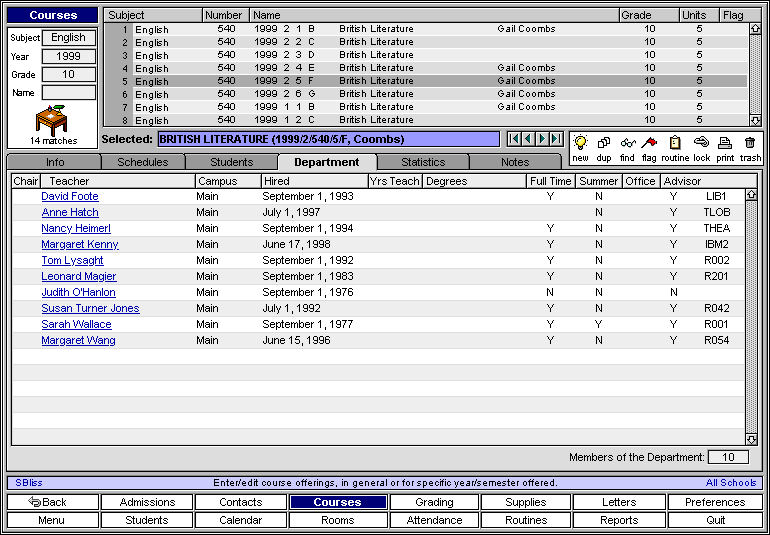
Task: Open Margaret Kenny teacher link
Action: tap(80, 244)
